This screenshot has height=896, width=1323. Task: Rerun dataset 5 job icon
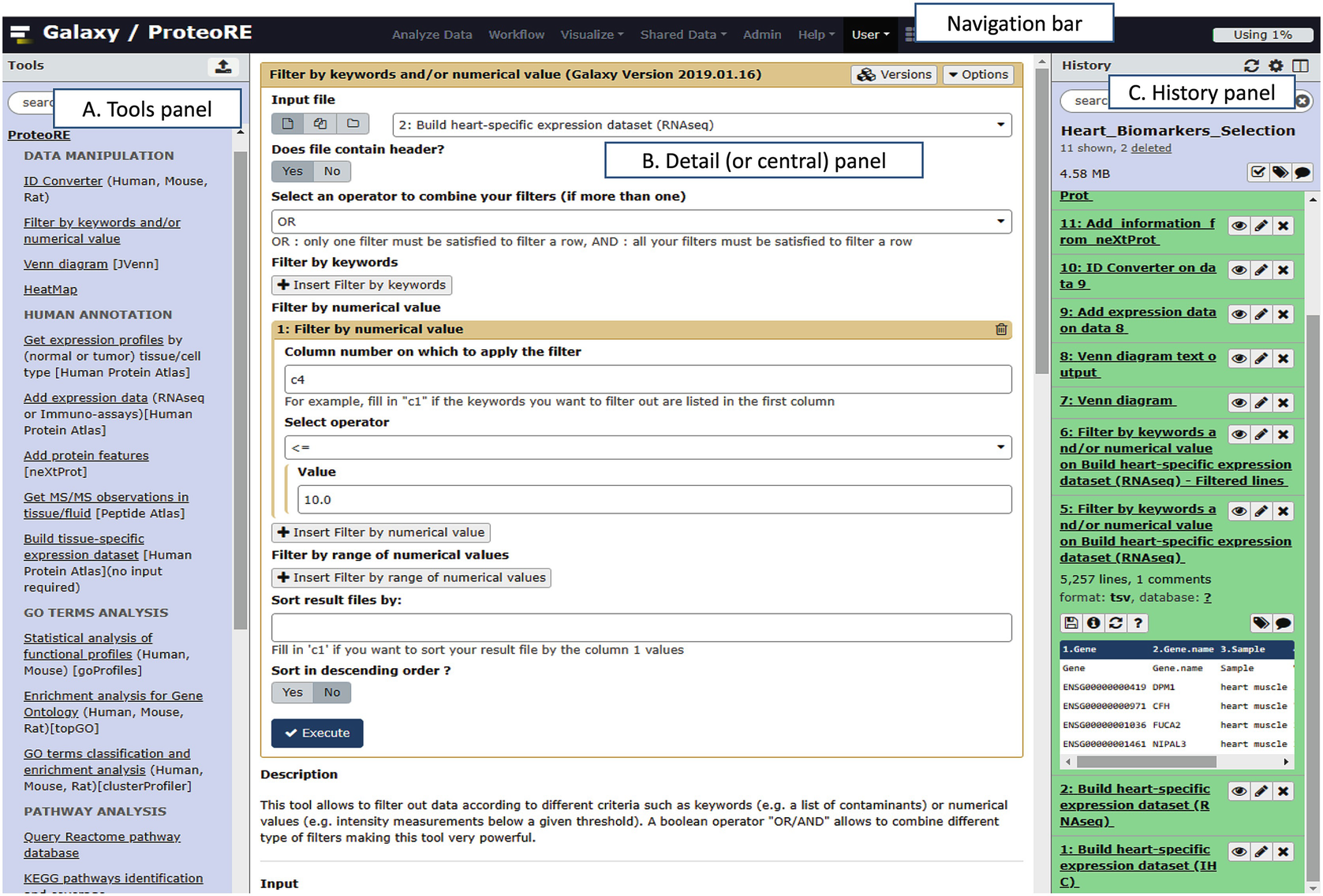1116,623
